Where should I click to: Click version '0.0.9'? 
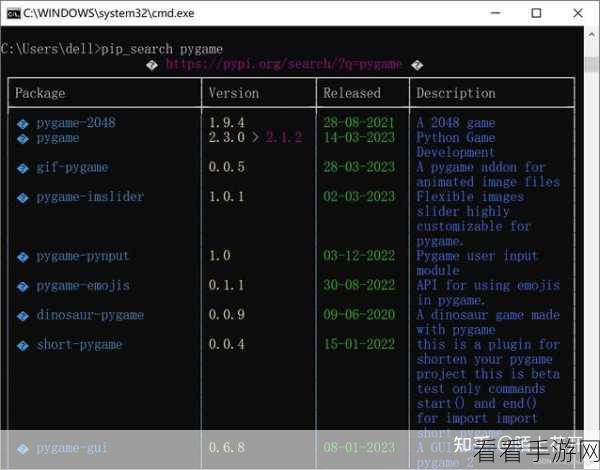coord(227,315)
